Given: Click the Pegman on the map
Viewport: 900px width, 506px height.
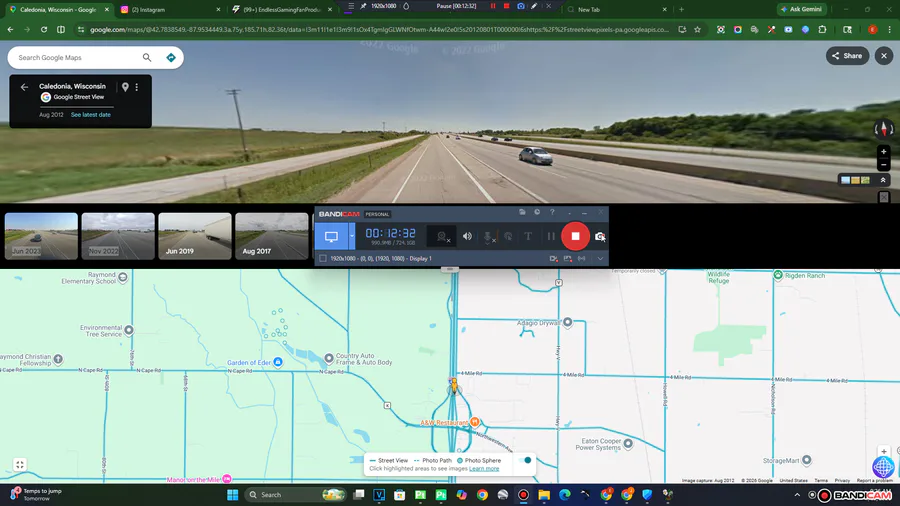Looking at the screenshot, I should pos(454,386).
